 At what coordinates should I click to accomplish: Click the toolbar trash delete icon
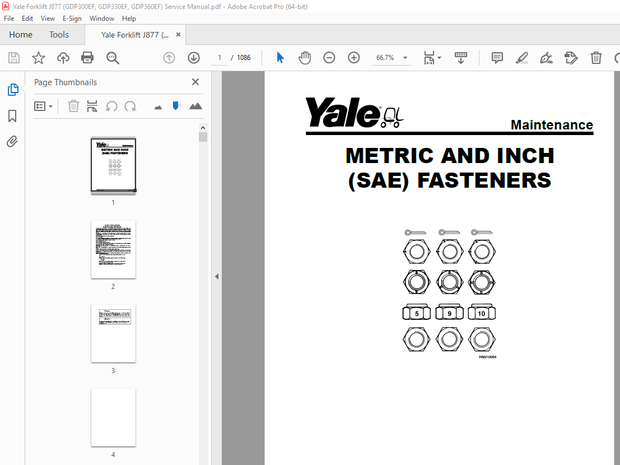pos(596,58)
